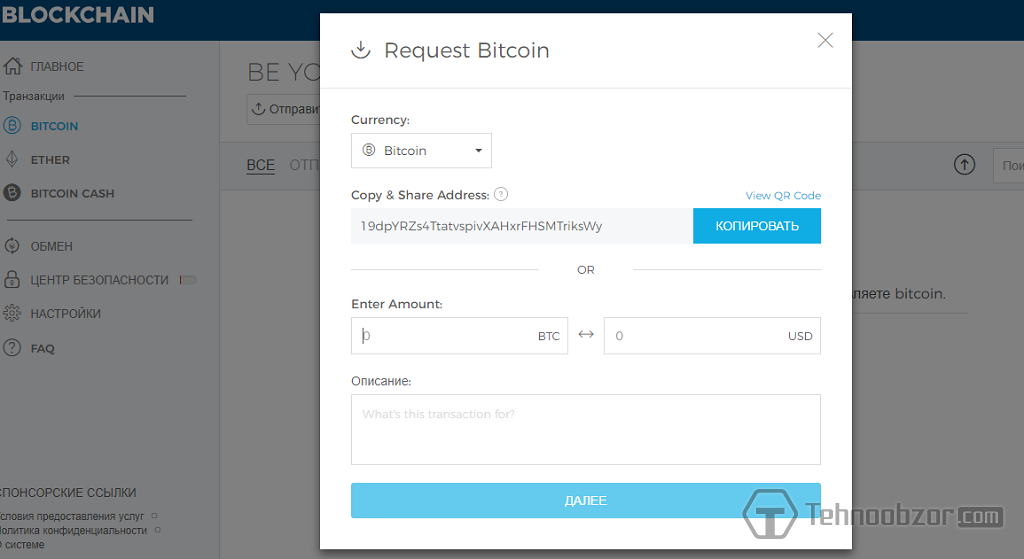Click the question mark icon beside FAQ

tap(12, 347)
